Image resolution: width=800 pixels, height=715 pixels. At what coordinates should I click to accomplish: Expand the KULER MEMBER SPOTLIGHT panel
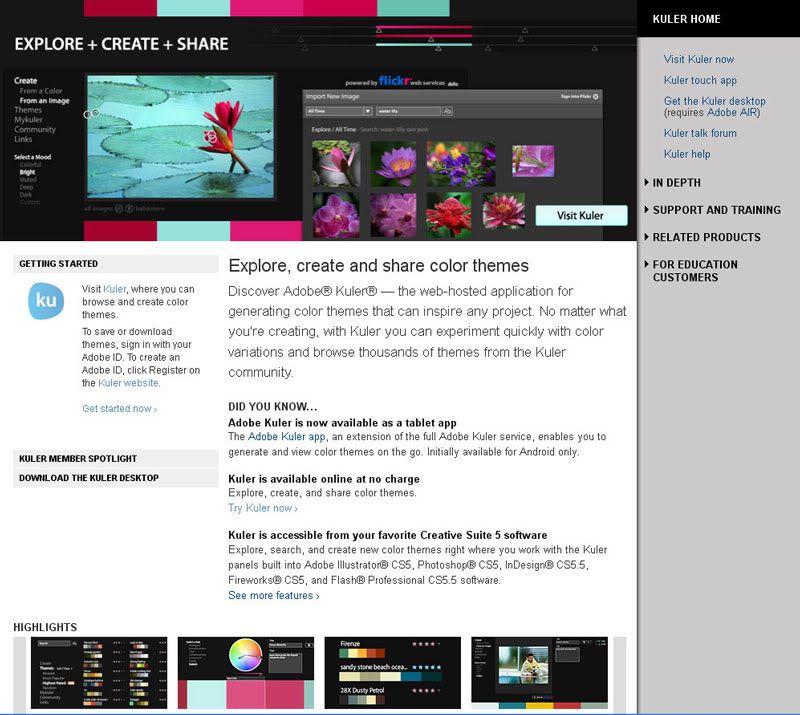(x=116, y=459)
